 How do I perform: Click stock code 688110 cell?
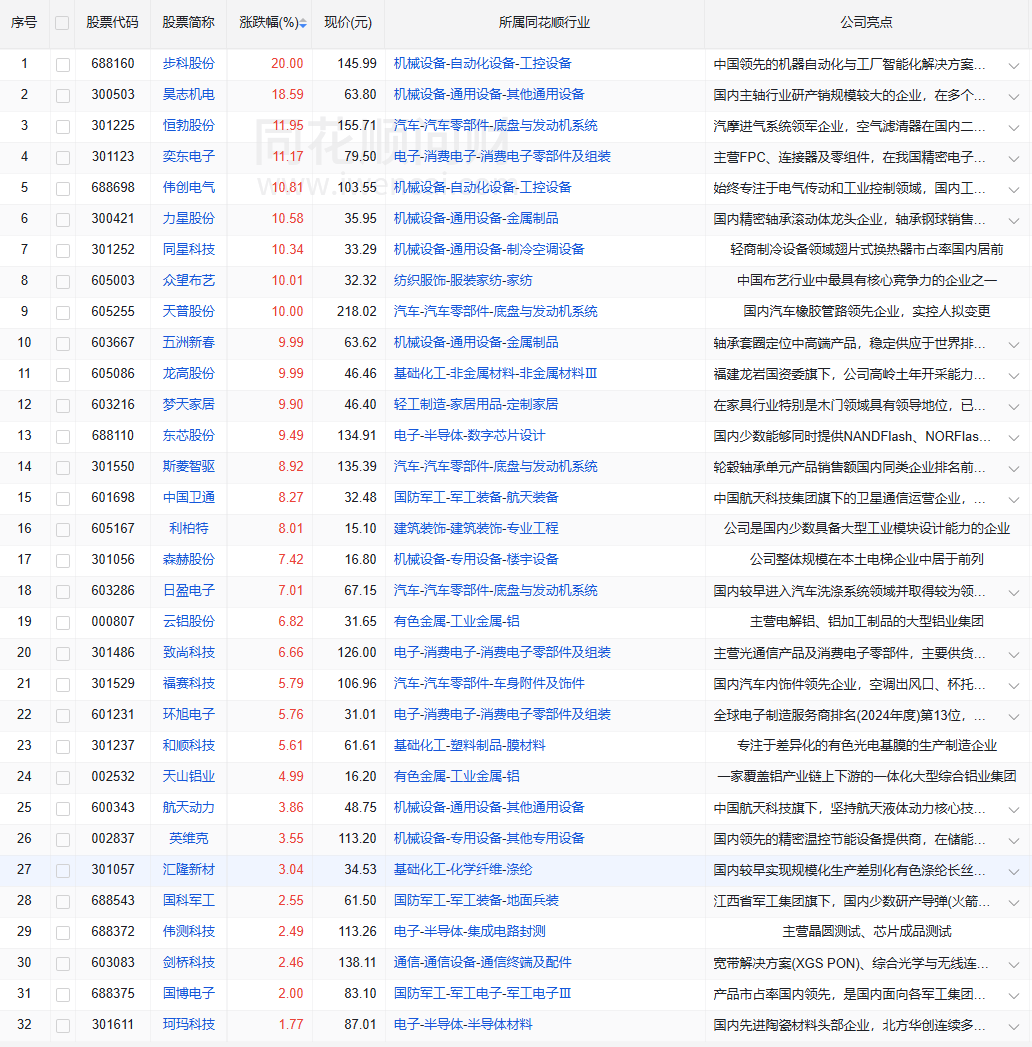tap(112, 436)
